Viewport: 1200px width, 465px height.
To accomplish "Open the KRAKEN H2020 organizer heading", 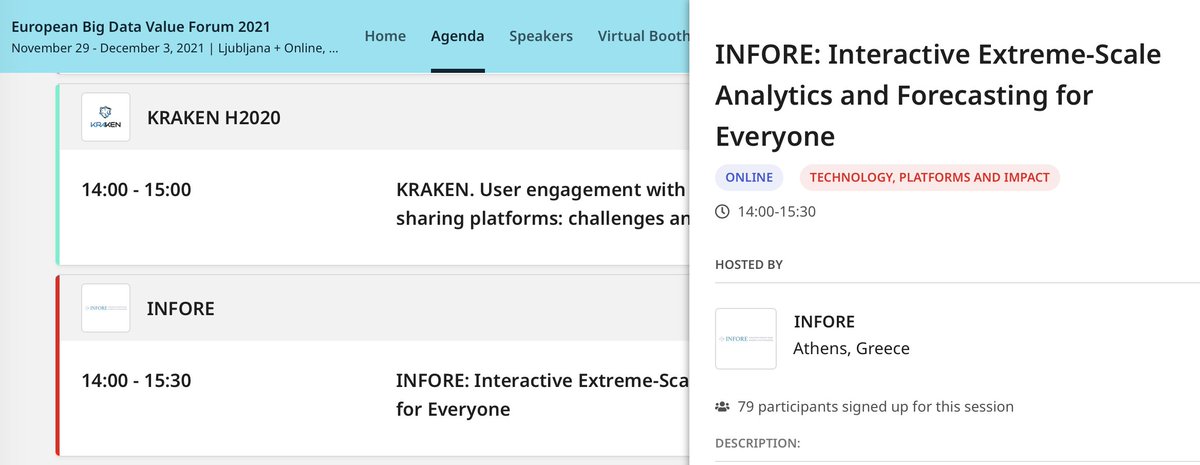I will coord(214,117).
